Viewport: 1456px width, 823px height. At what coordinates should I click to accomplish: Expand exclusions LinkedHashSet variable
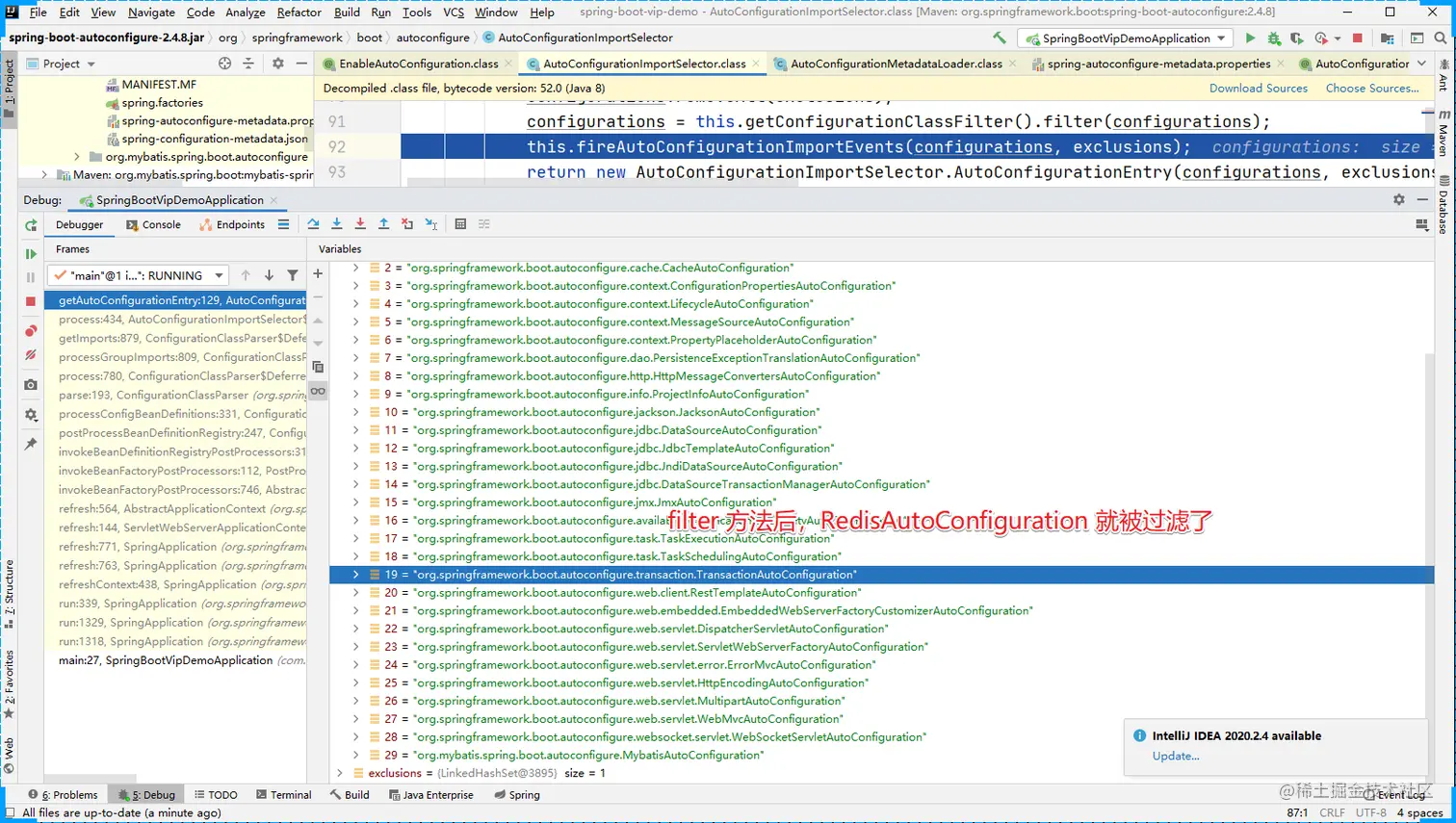pyautogui.click(x=339, y=773)
